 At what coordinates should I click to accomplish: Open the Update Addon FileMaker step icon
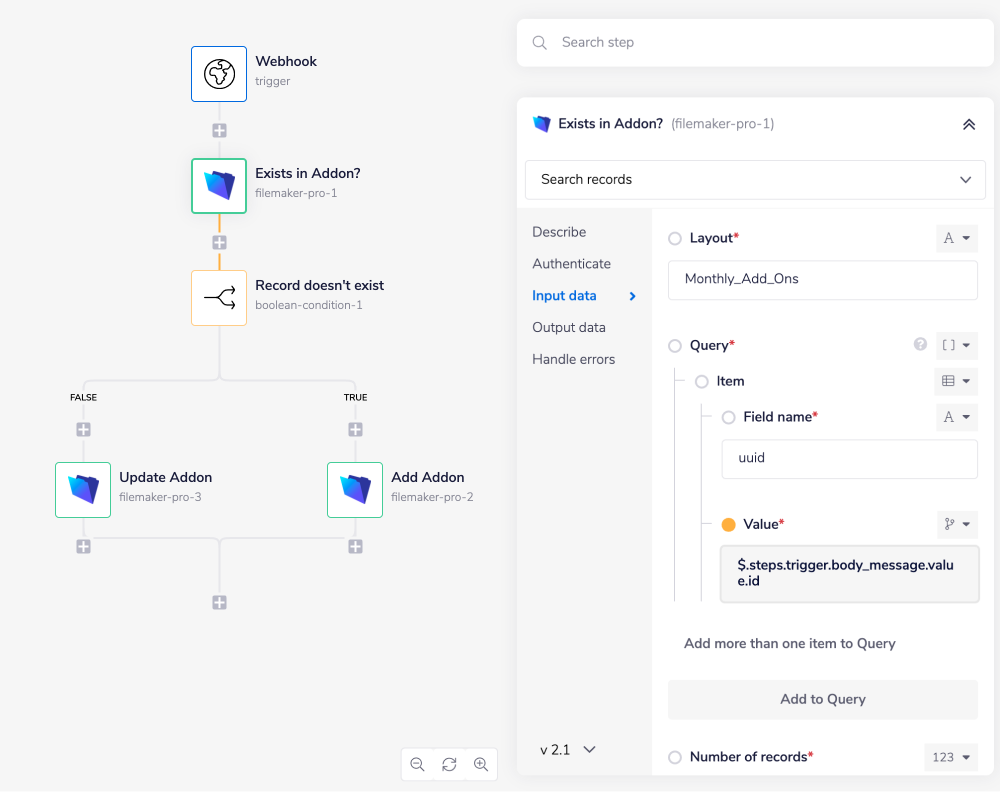[x=83, y=490]
